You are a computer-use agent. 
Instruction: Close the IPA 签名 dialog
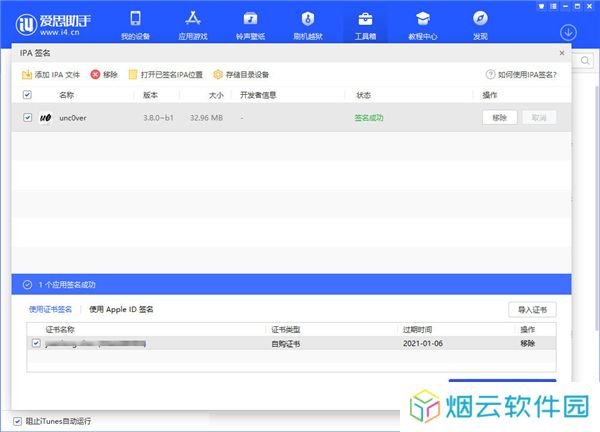point(562,53)
